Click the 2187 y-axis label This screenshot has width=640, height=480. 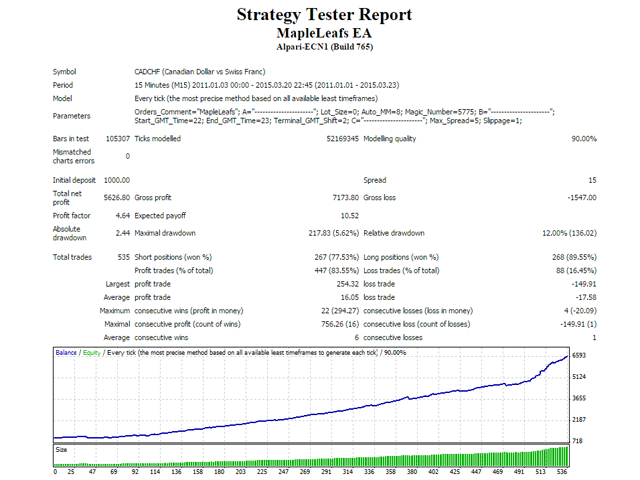pos(579,420)
